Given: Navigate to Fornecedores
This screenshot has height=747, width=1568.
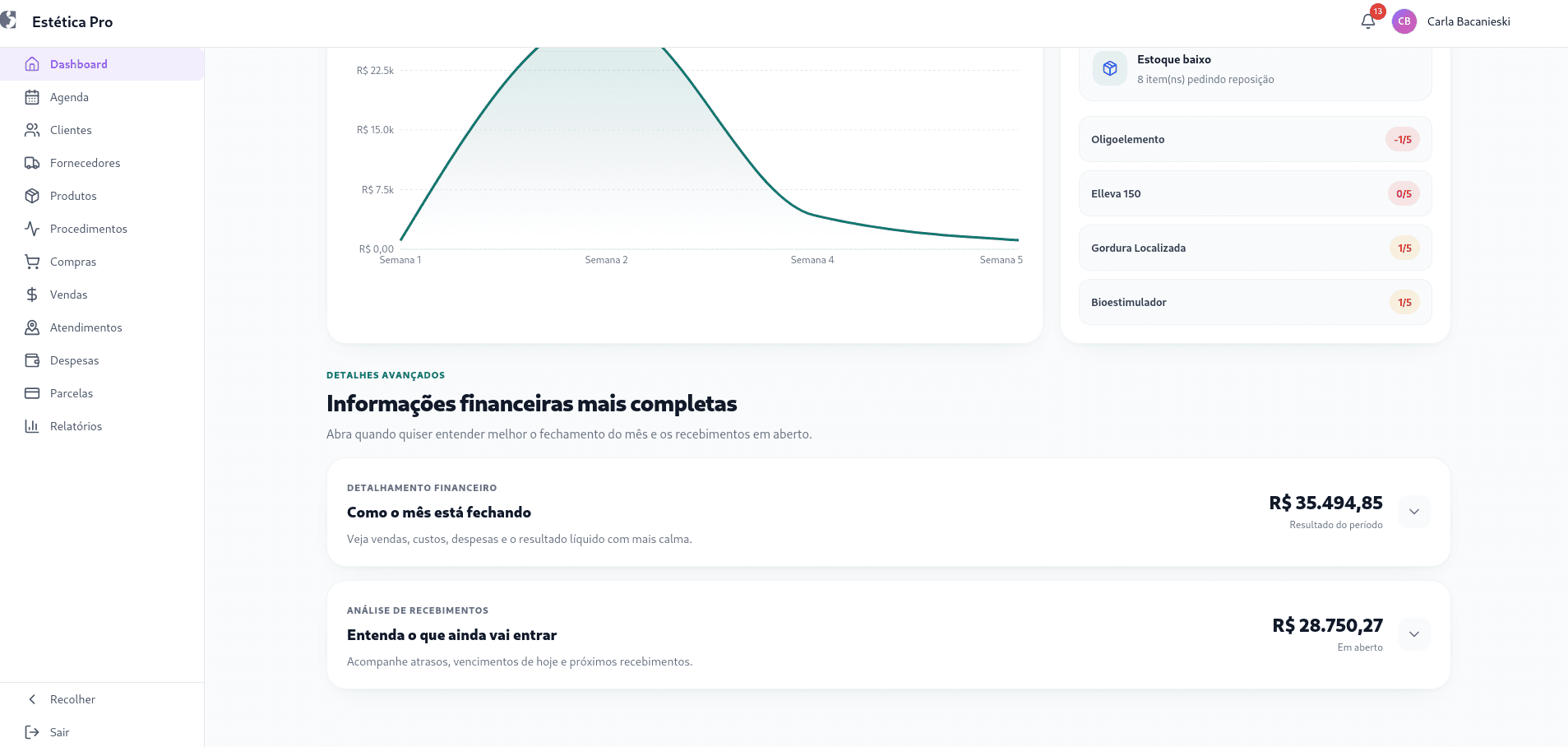Looking at the screenshot, I should (x=102, y=163).
